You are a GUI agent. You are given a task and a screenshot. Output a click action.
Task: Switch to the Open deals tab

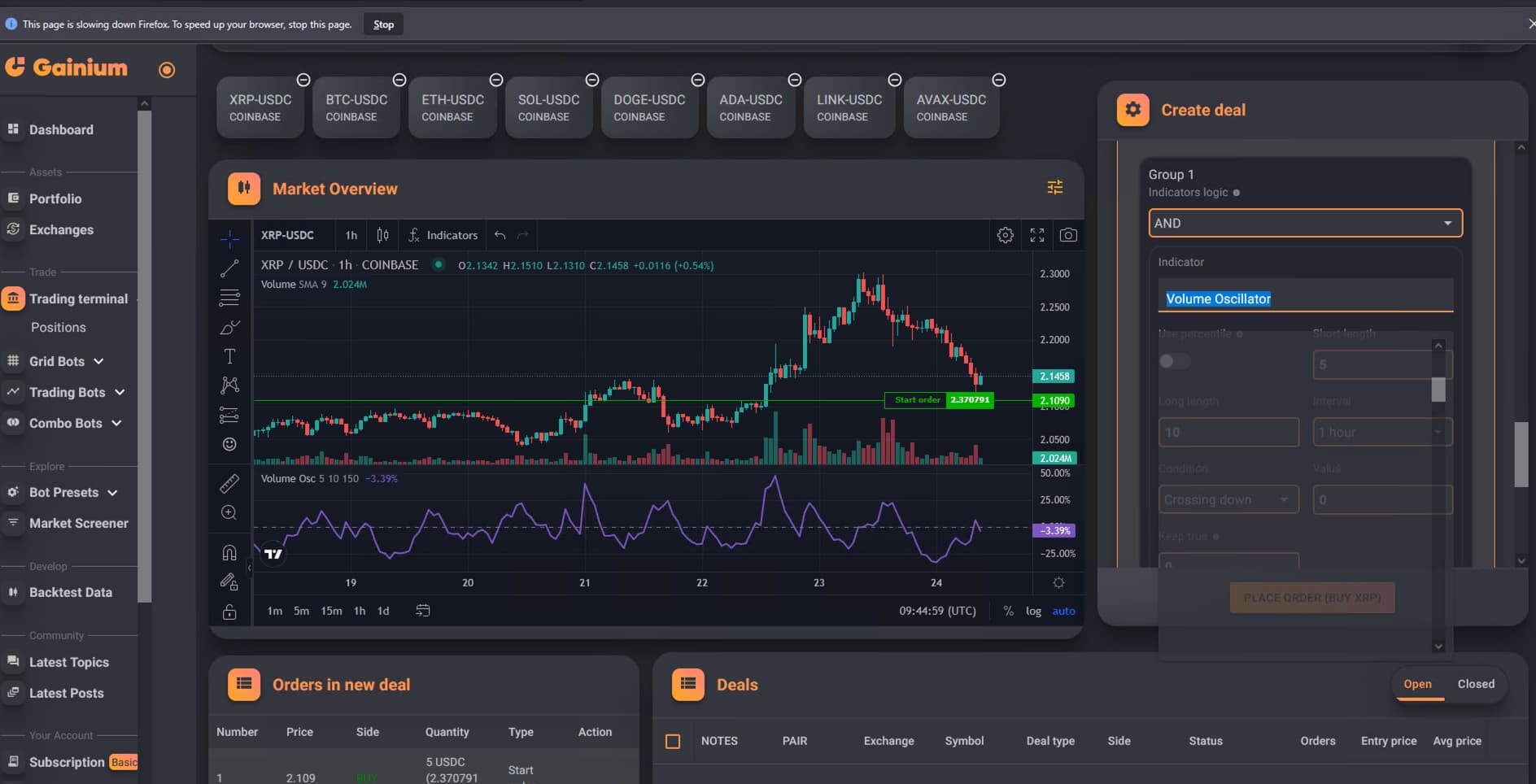click(1417, 684)
